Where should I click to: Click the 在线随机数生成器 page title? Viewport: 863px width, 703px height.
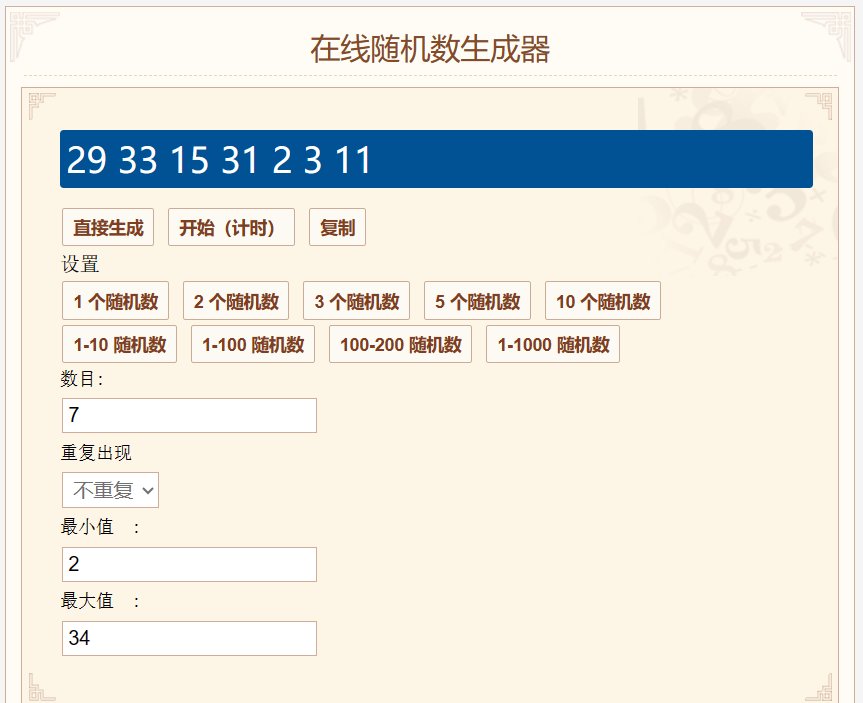(430, 49)
